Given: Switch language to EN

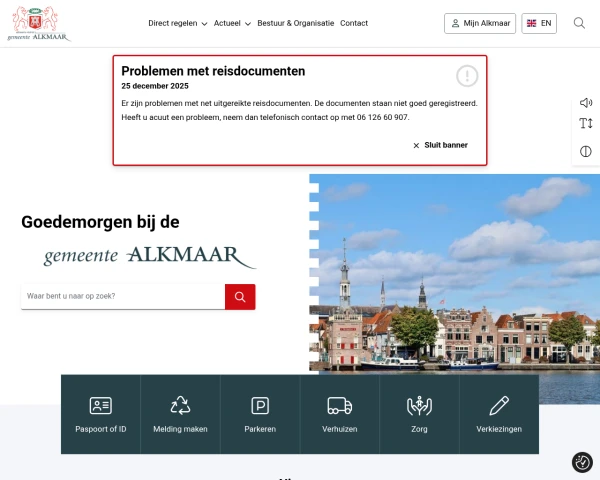Looking at the screenshot, I should (x=539, y=23).
